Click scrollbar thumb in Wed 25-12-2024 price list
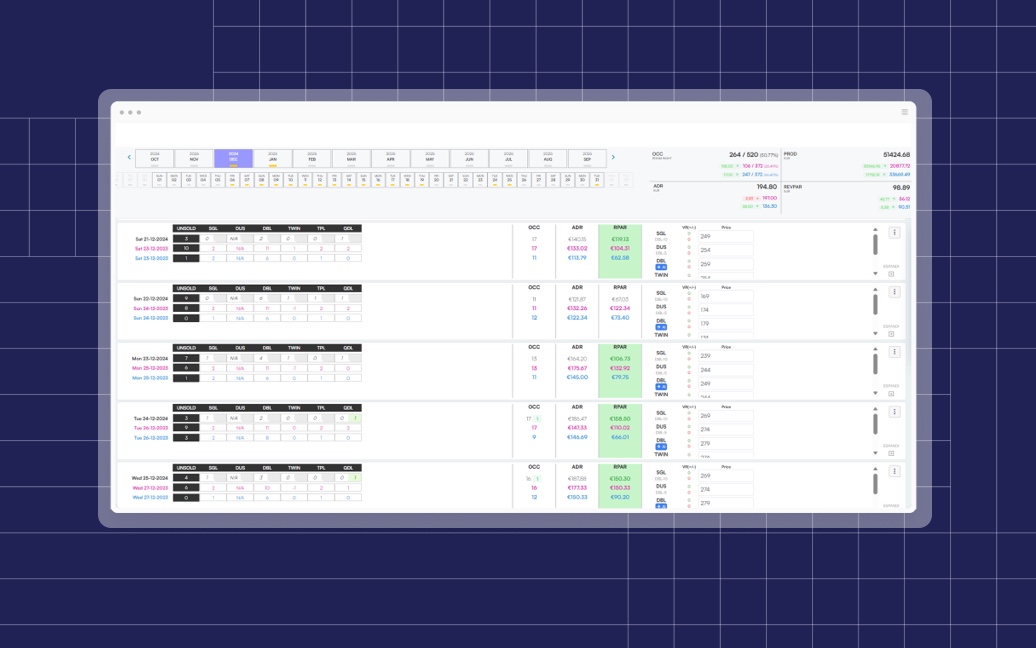 click(x=875, y=484)
